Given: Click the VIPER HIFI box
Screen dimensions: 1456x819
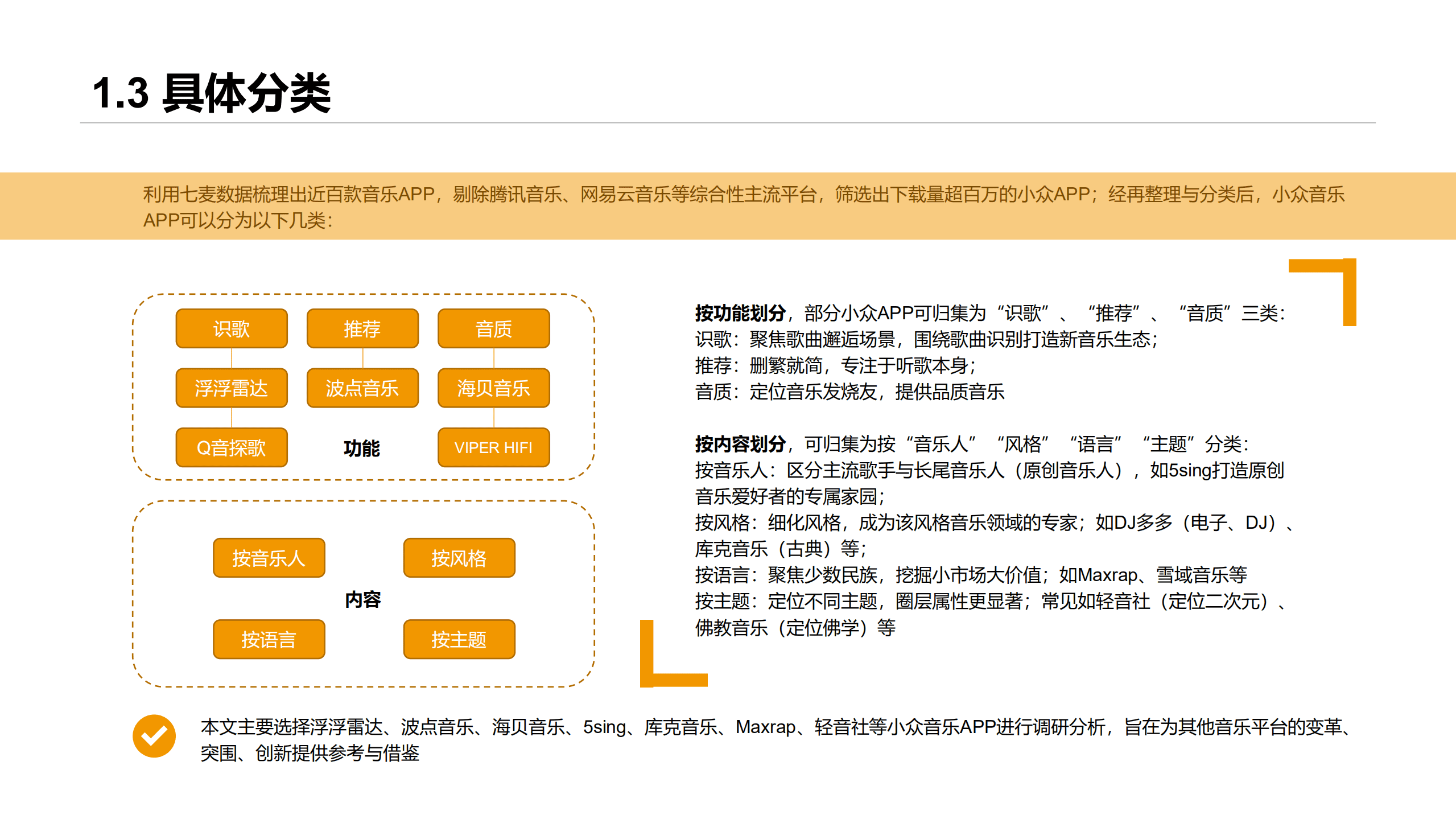Looking at the screenshot, I should [493, 448].
